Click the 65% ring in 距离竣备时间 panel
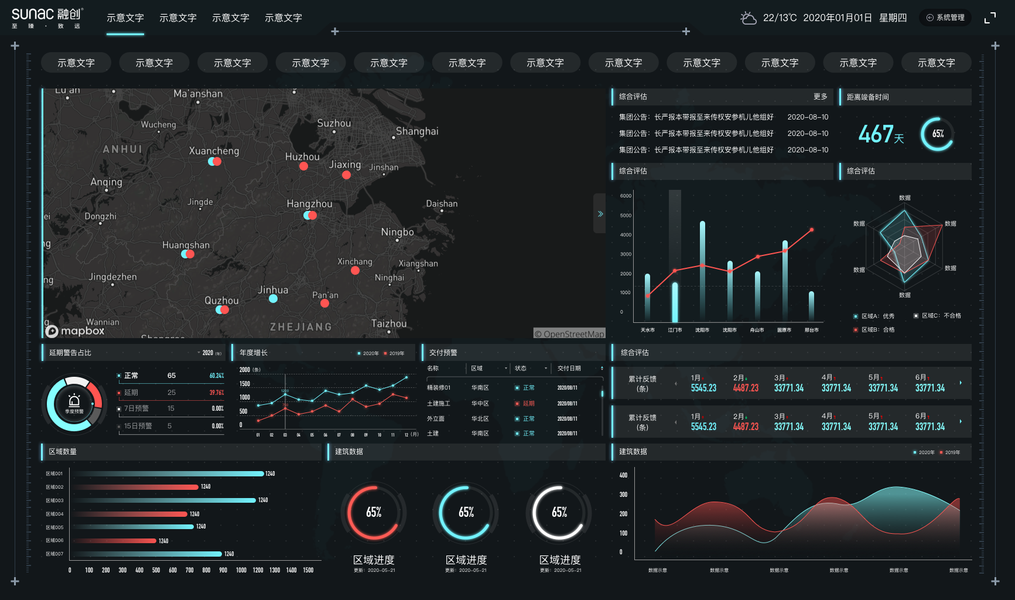The image size is (1015, 600). (937, 134)
